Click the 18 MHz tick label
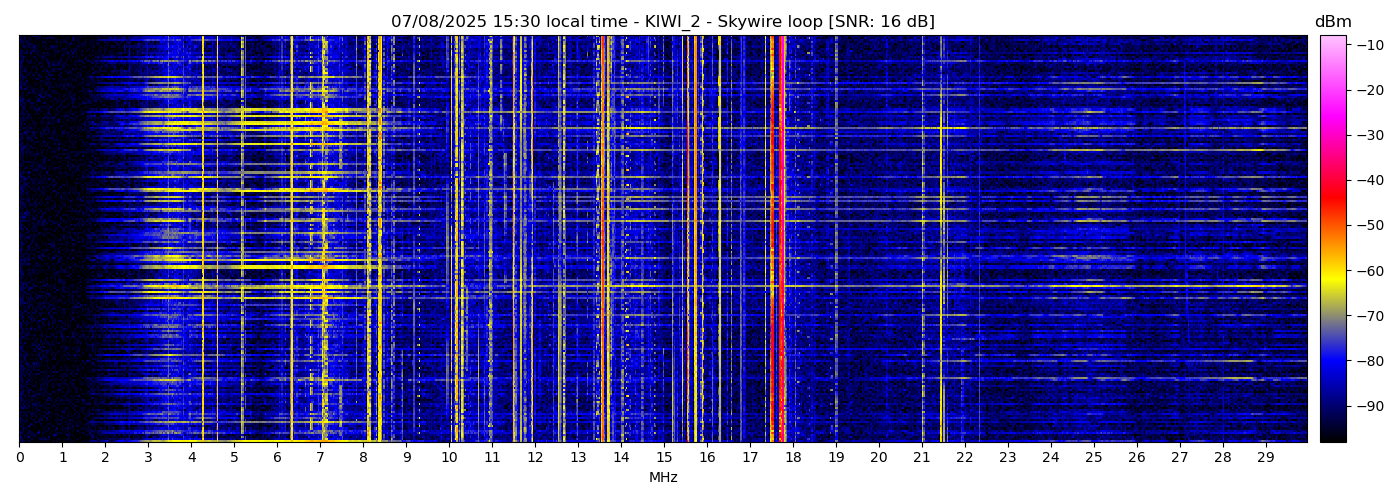 tap(793, 458)
